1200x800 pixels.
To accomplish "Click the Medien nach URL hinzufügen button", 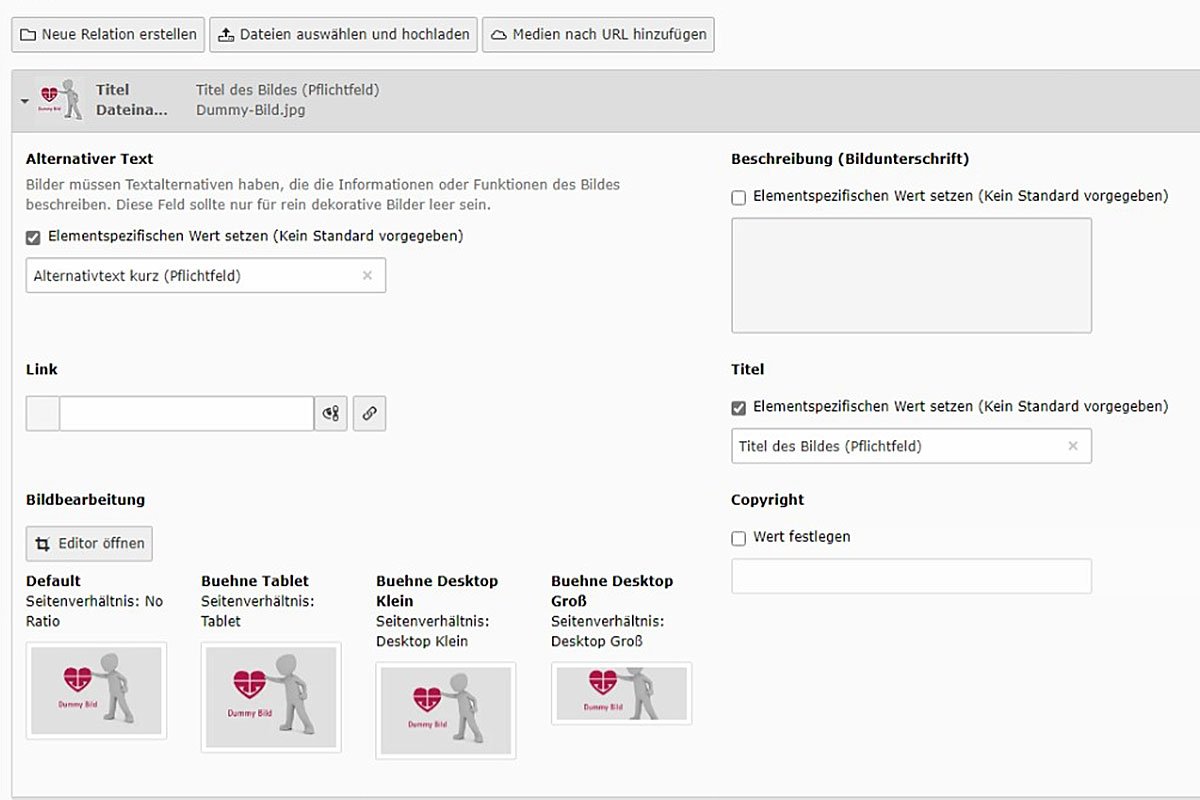I will click(x=598, y=34).
